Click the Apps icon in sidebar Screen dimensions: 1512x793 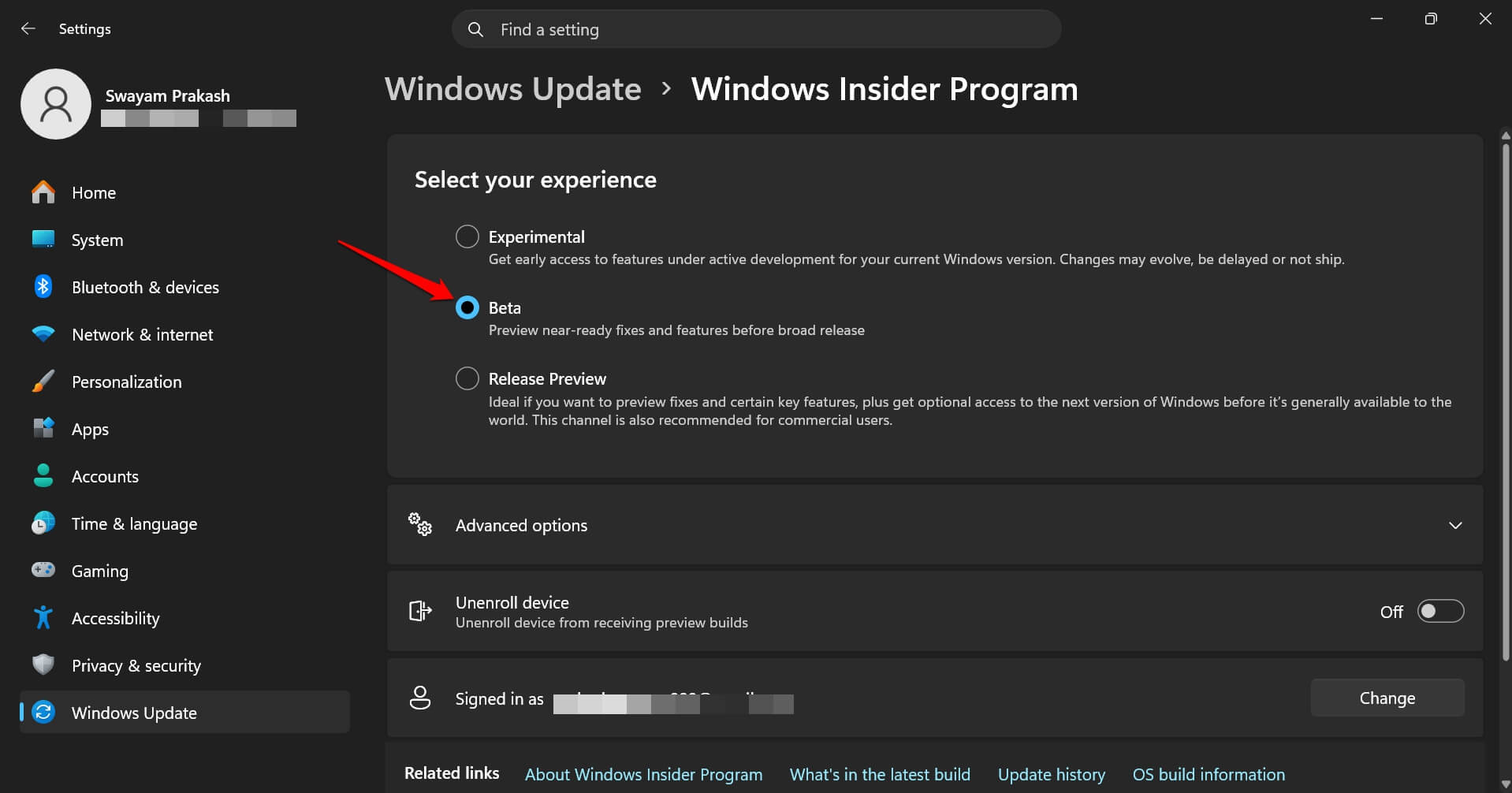[x=43, y=428]
